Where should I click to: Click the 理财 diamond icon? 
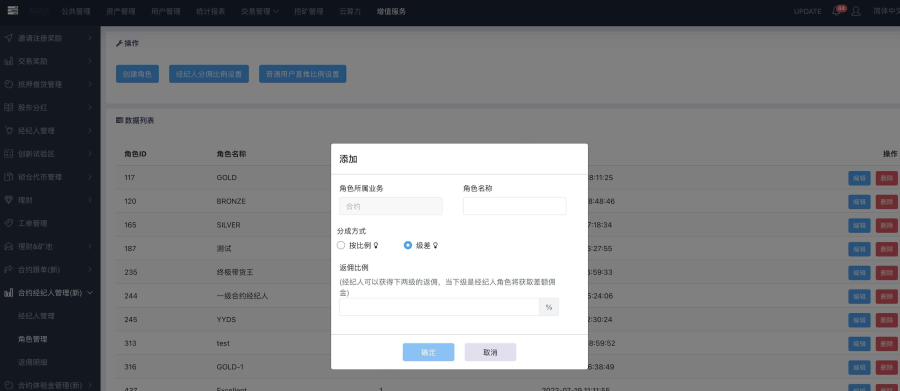pos(9,200)
